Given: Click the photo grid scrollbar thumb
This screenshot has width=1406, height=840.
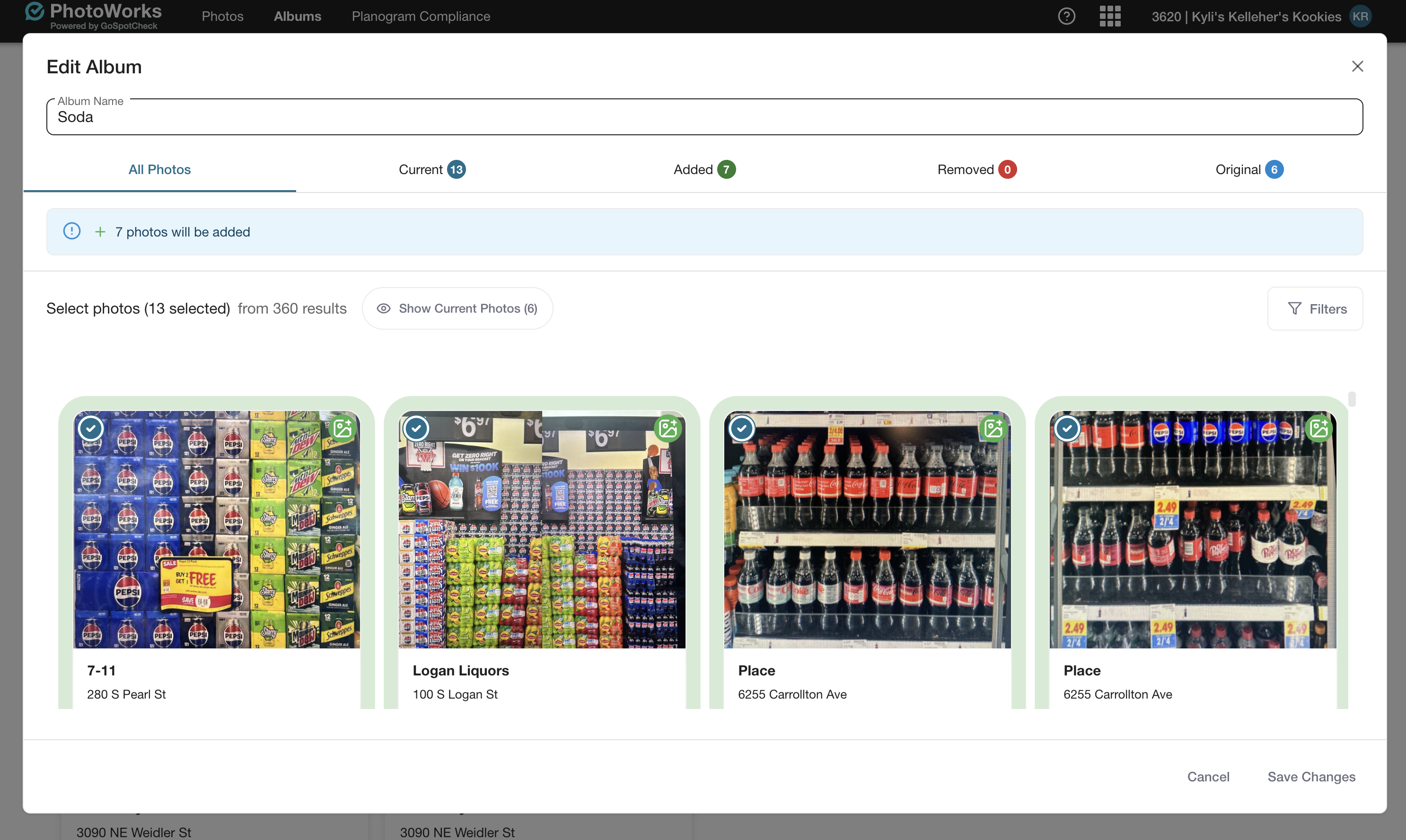Looking at the screenshot, I should [x=1352, y=399].
